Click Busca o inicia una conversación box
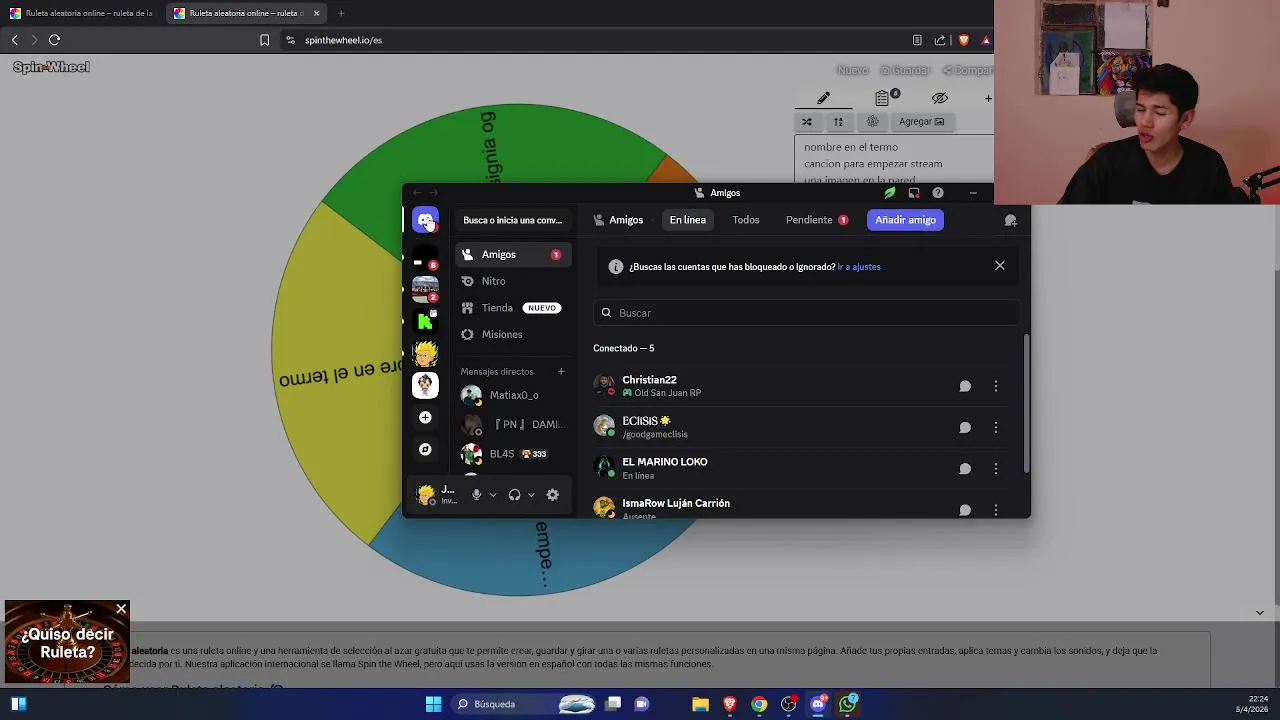This screenshot has height=720, width=1280. [x=512, y=220]
